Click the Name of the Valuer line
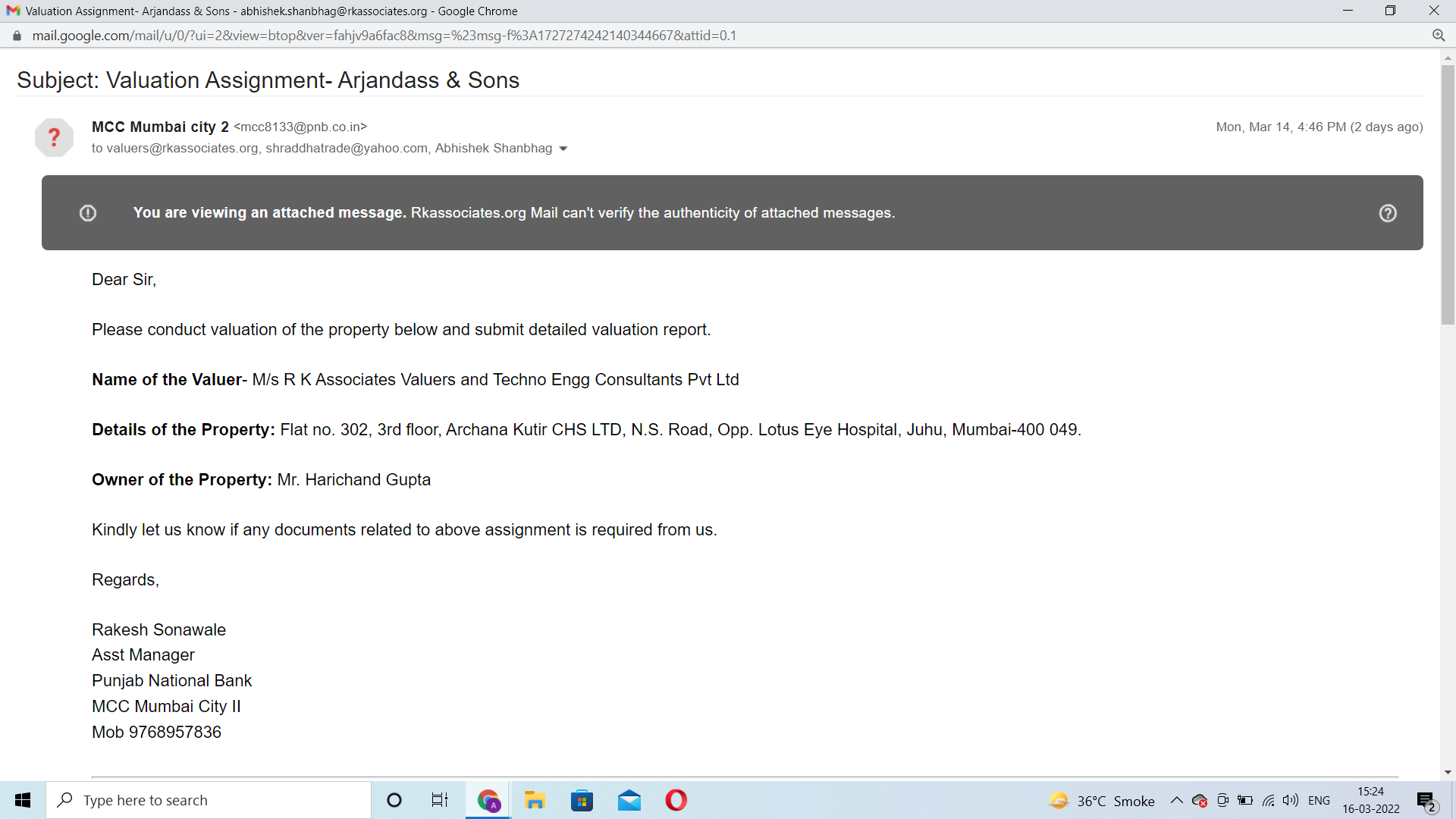 416,380
